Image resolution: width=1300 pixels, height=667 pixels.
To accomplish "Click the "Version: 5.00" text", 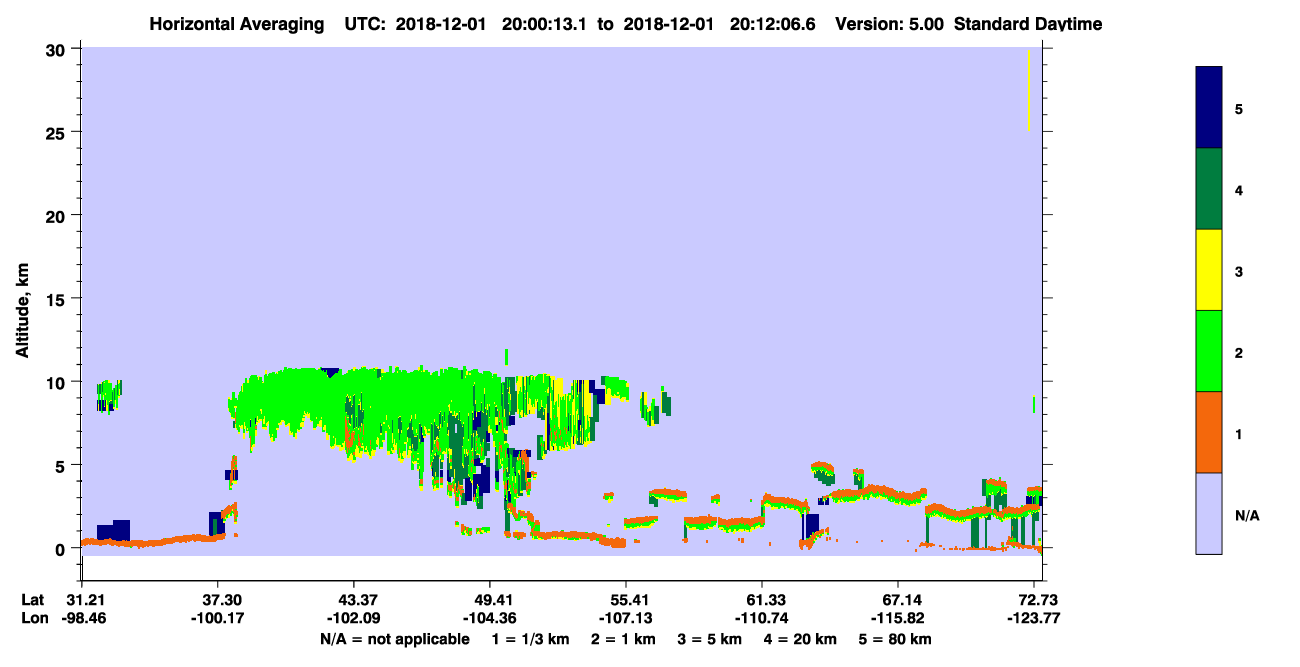I will point(891,23).
